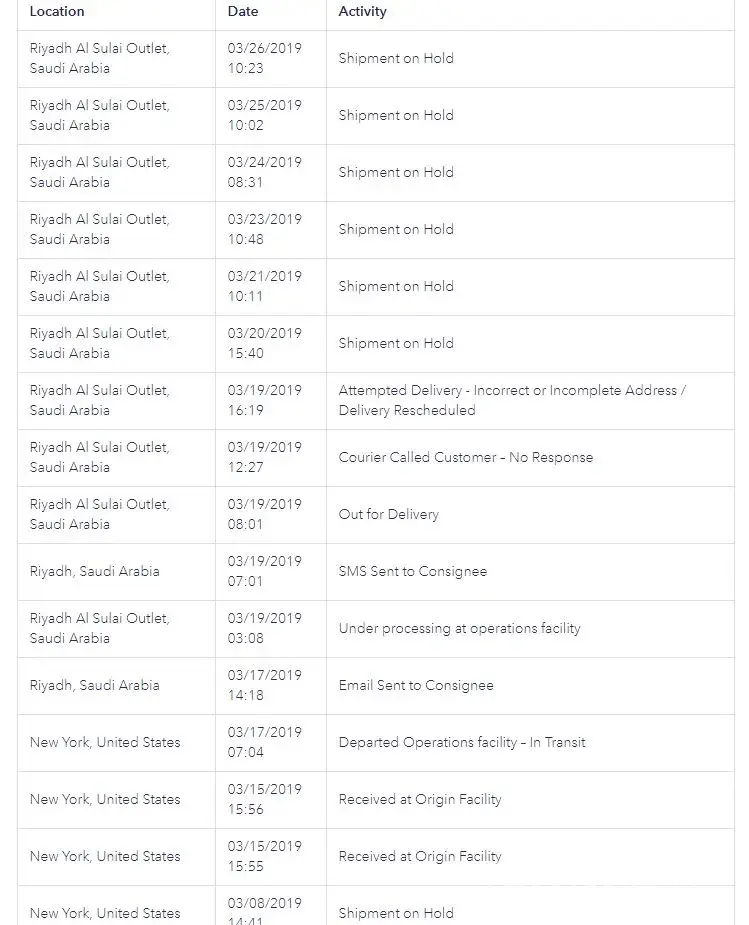Click the Date column header

pyautogui.click(x=243, y=12)
